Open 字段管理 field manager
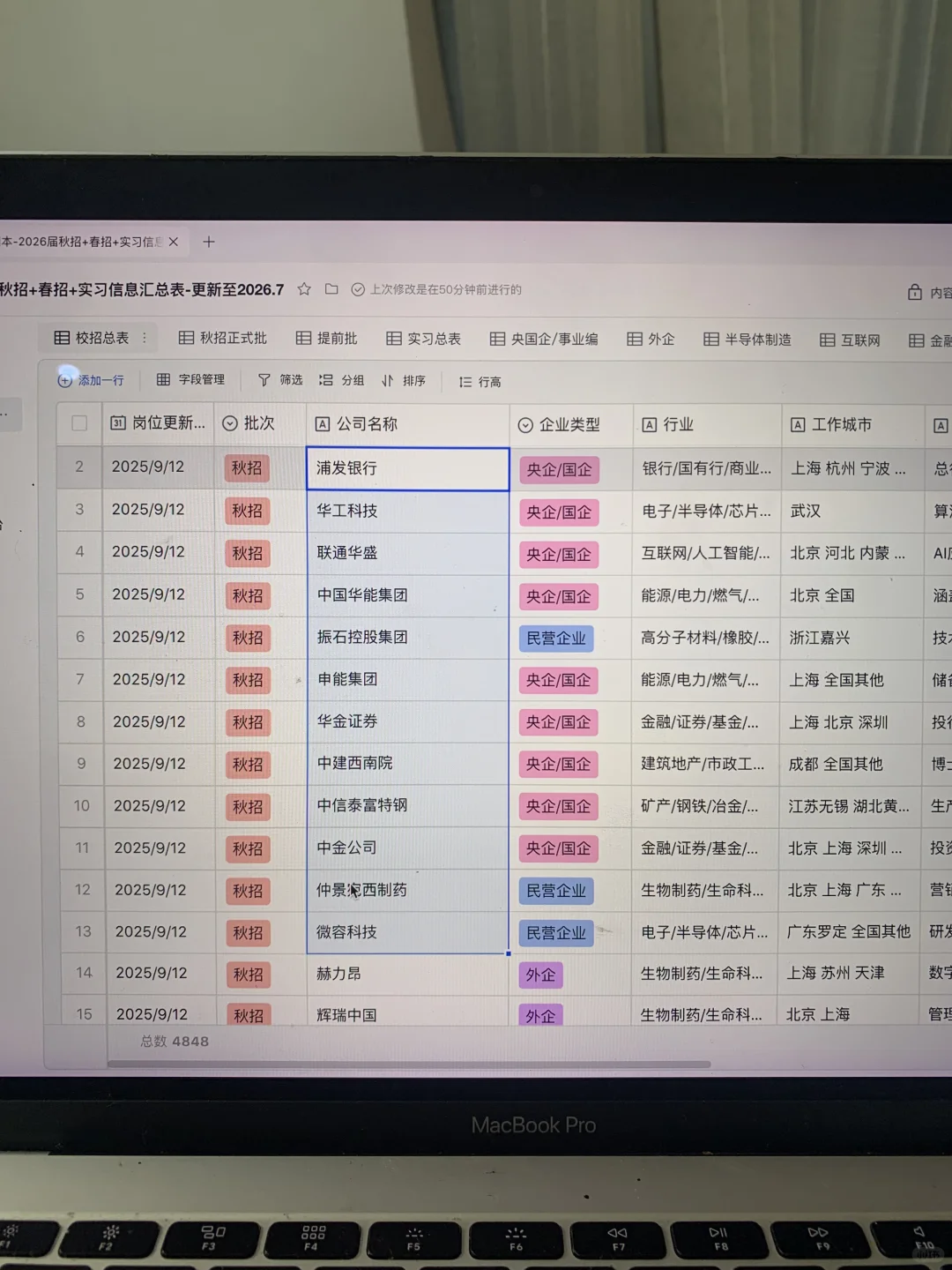Screen dimensions: 952x1270 click(x=191, y=379)
